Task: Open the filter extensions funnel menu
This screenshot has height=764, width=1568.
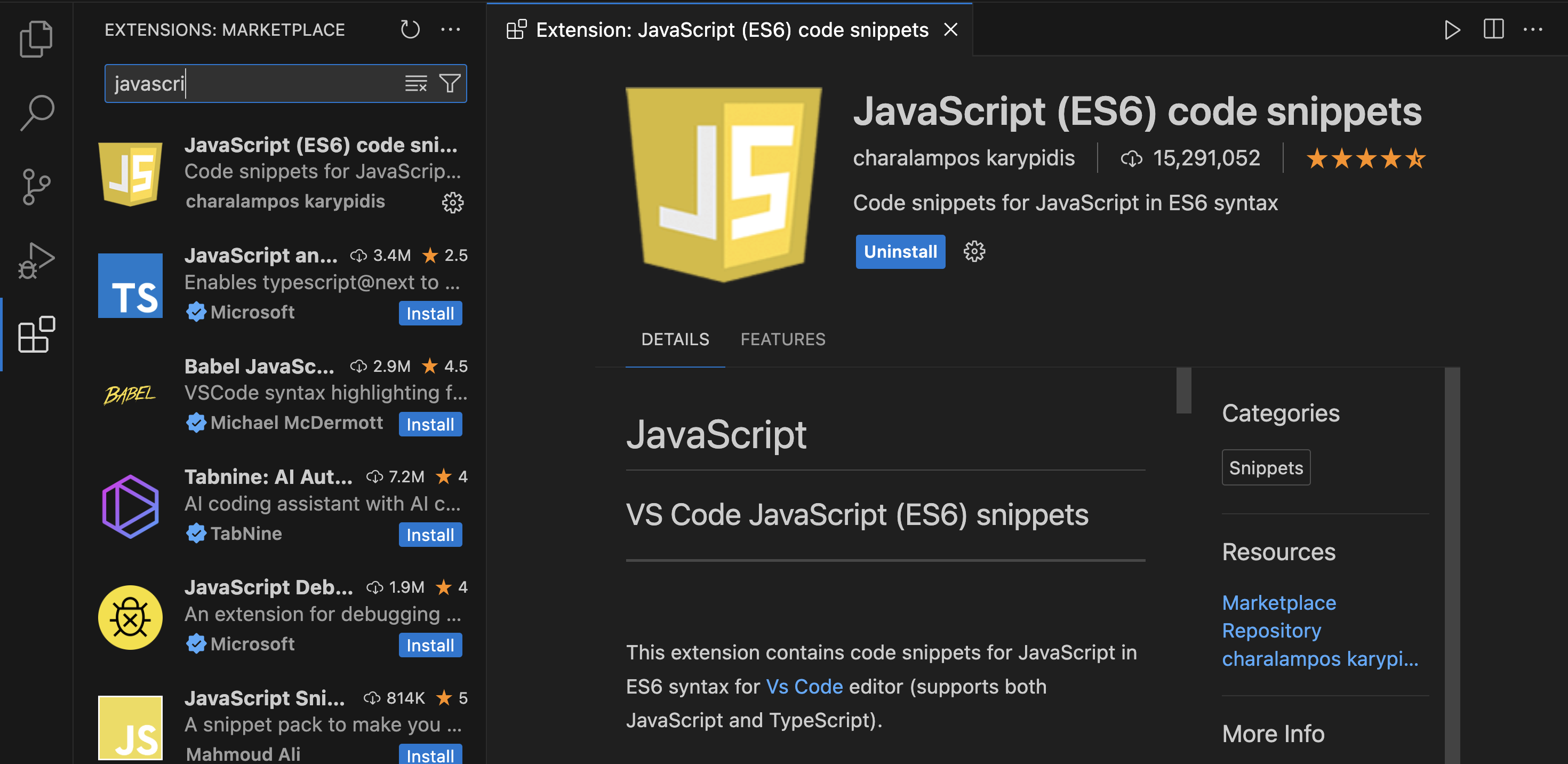Action: [x=450, y=83]
